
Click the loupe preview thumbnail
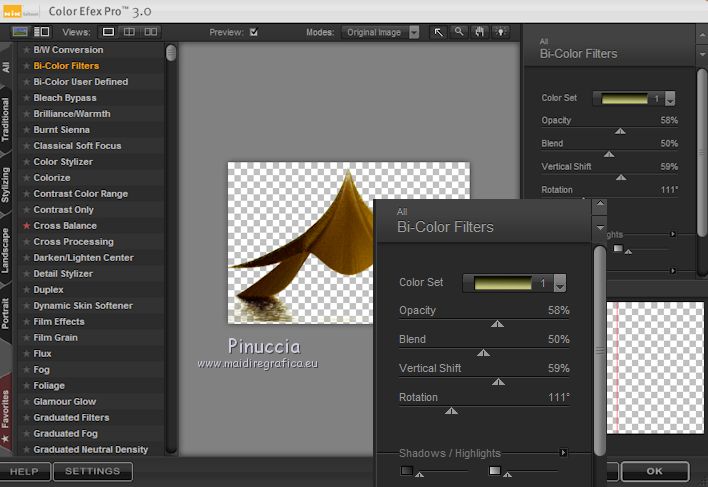(655, 368)
